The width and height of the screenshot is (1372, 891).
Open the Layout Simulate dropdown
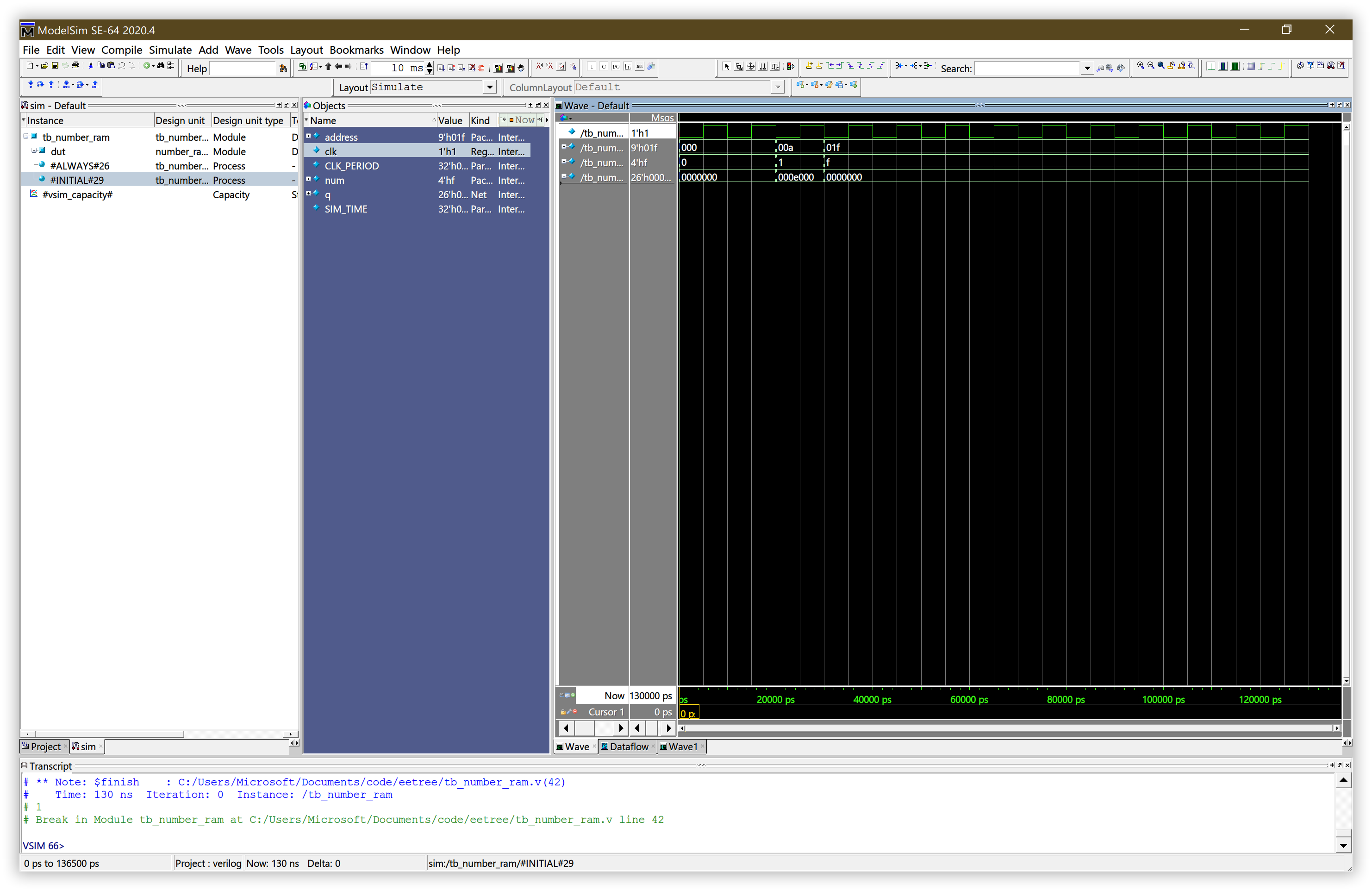click(489, 87)
